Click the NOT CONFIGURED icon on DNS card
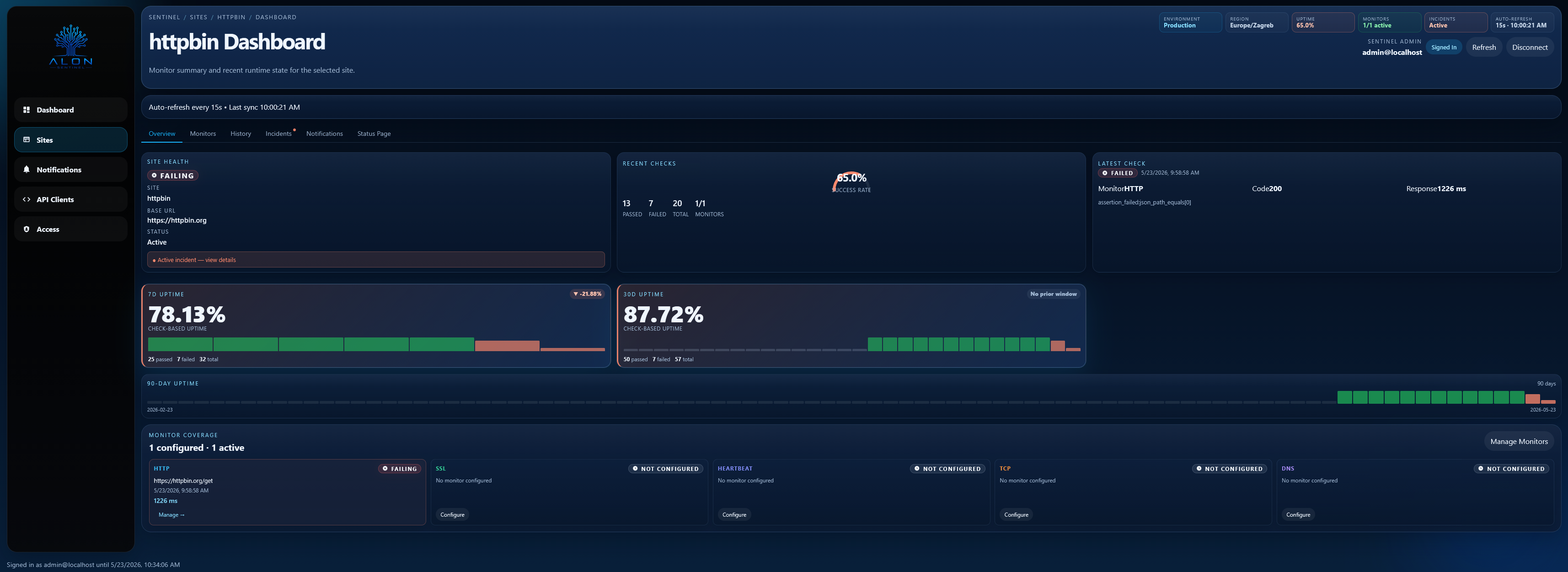 (1480, 469)
